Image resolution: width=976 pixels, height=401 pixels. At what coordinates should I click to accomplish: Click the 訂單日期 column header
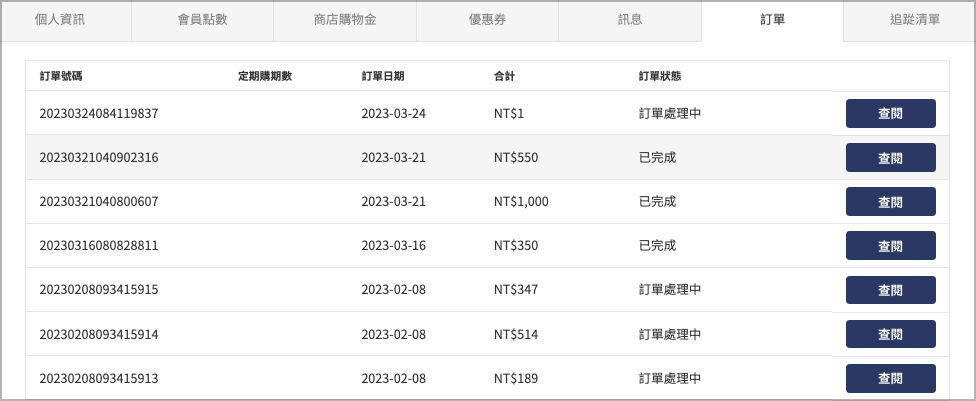click(x=382, y=77)
